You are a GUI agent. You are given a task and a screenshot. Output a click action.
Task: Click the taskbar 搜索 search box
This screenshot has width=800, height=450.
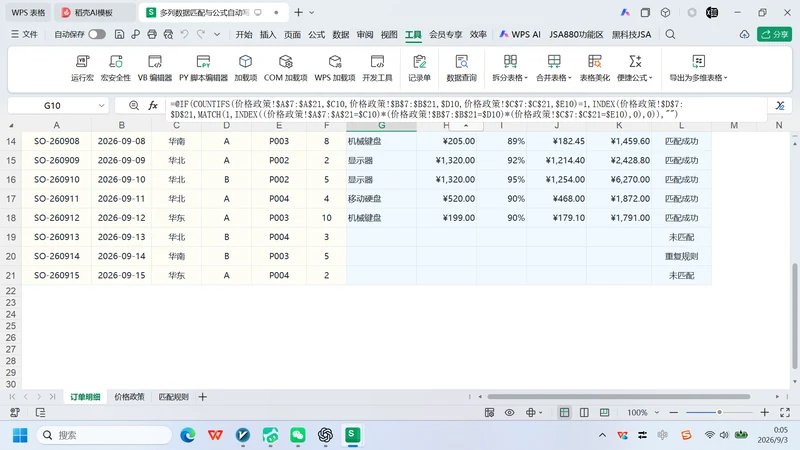pyautogui.click(x=105, y=435)
